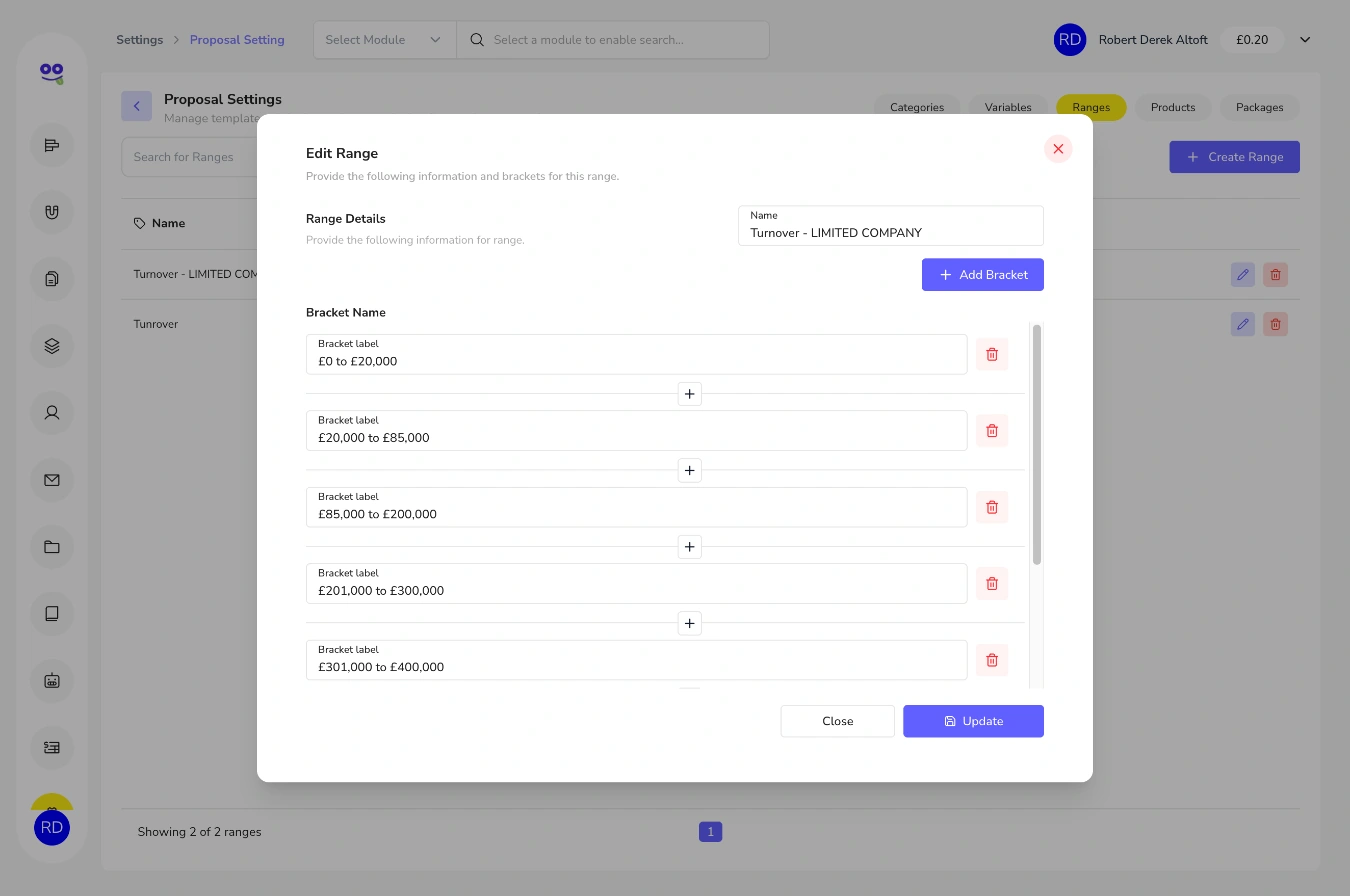The width and height of the screenshot is (1350, 896).
Task: Delete the £20,000 to £85,000 bracket
Action: coord(992,430)
